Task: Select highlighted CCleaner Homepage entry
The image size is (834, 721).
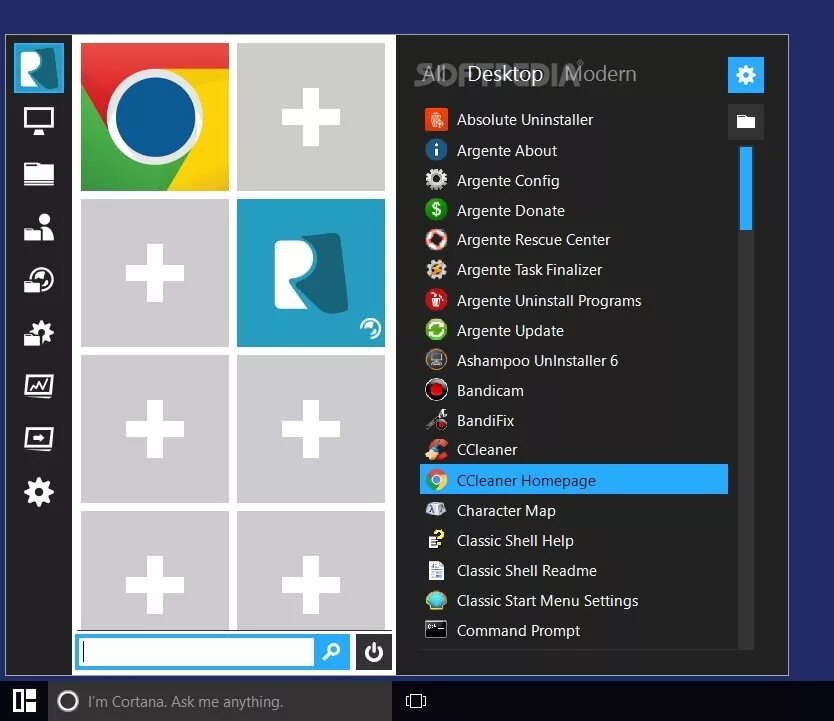Action: pyautogui.click(x=573, y=479)
